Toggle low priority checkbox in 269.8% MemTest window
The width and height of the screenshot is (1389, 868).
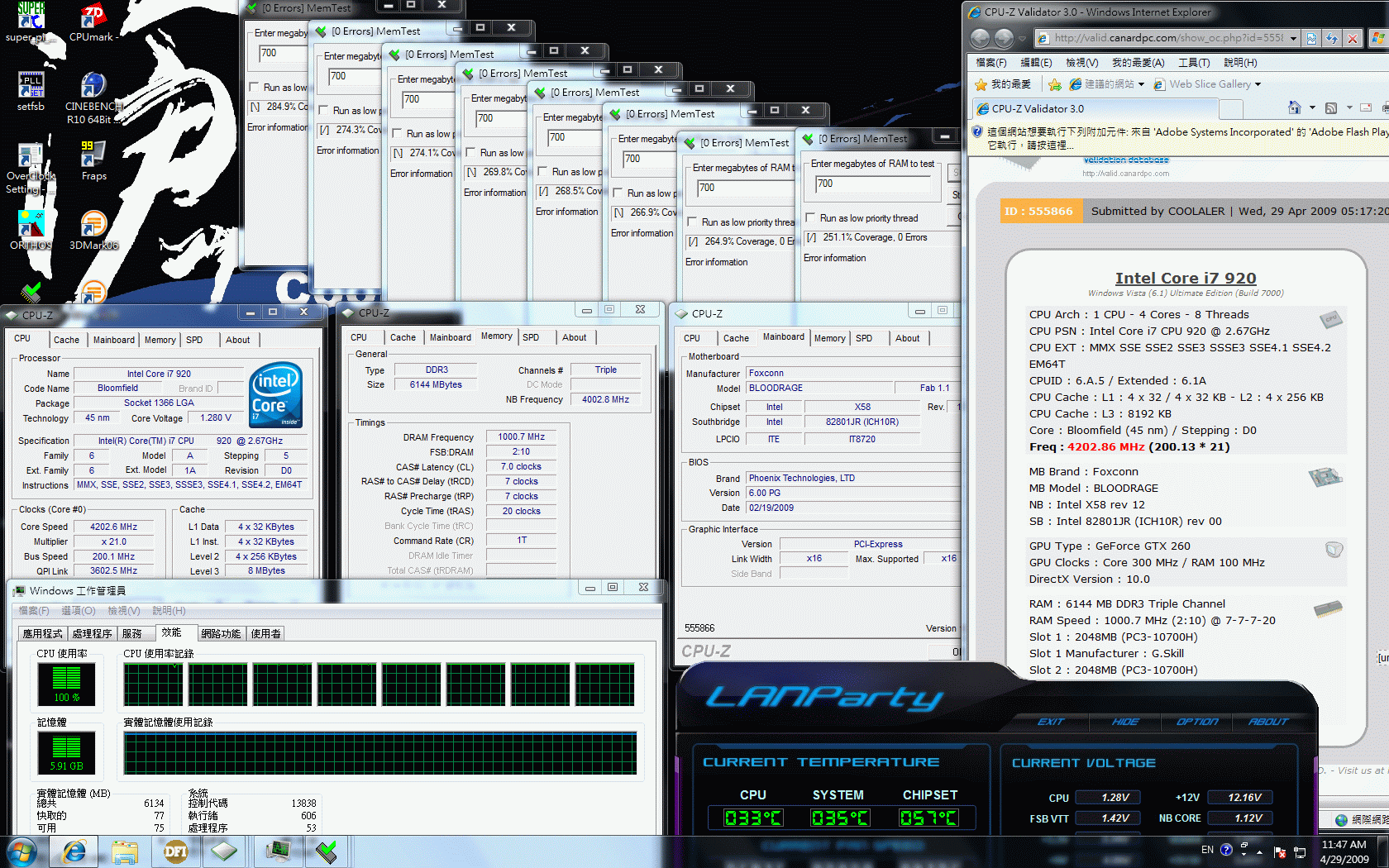tap(471, 153)
